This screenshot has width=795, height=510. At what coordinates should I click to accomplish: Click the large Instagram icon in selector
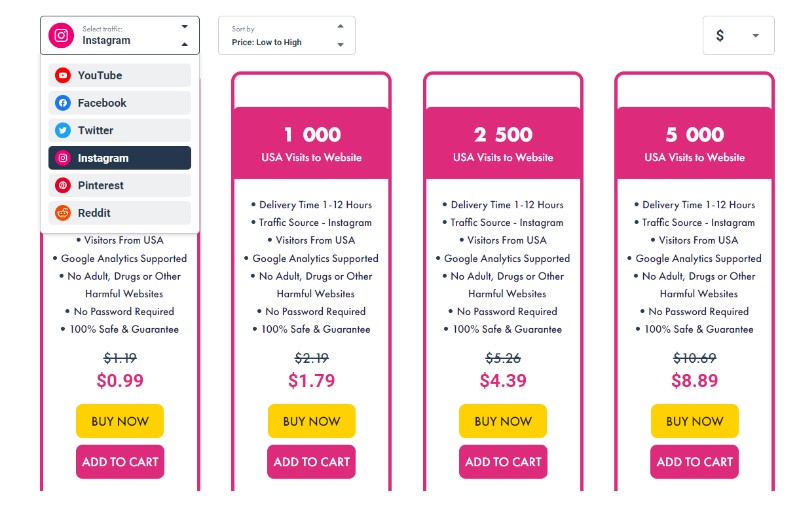61,35
